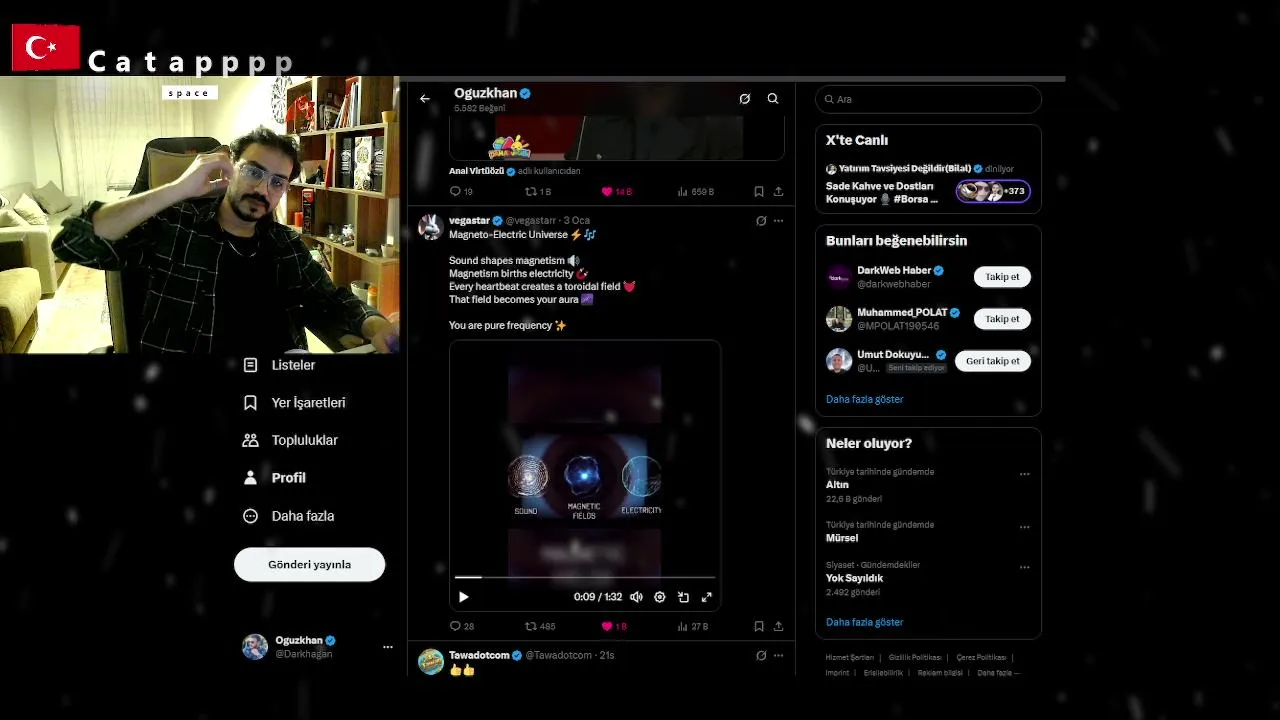Open vegastar's profile avatar
Image resolution: width=1280 pixels, height=720 pixels.
[x=430, y=227]
